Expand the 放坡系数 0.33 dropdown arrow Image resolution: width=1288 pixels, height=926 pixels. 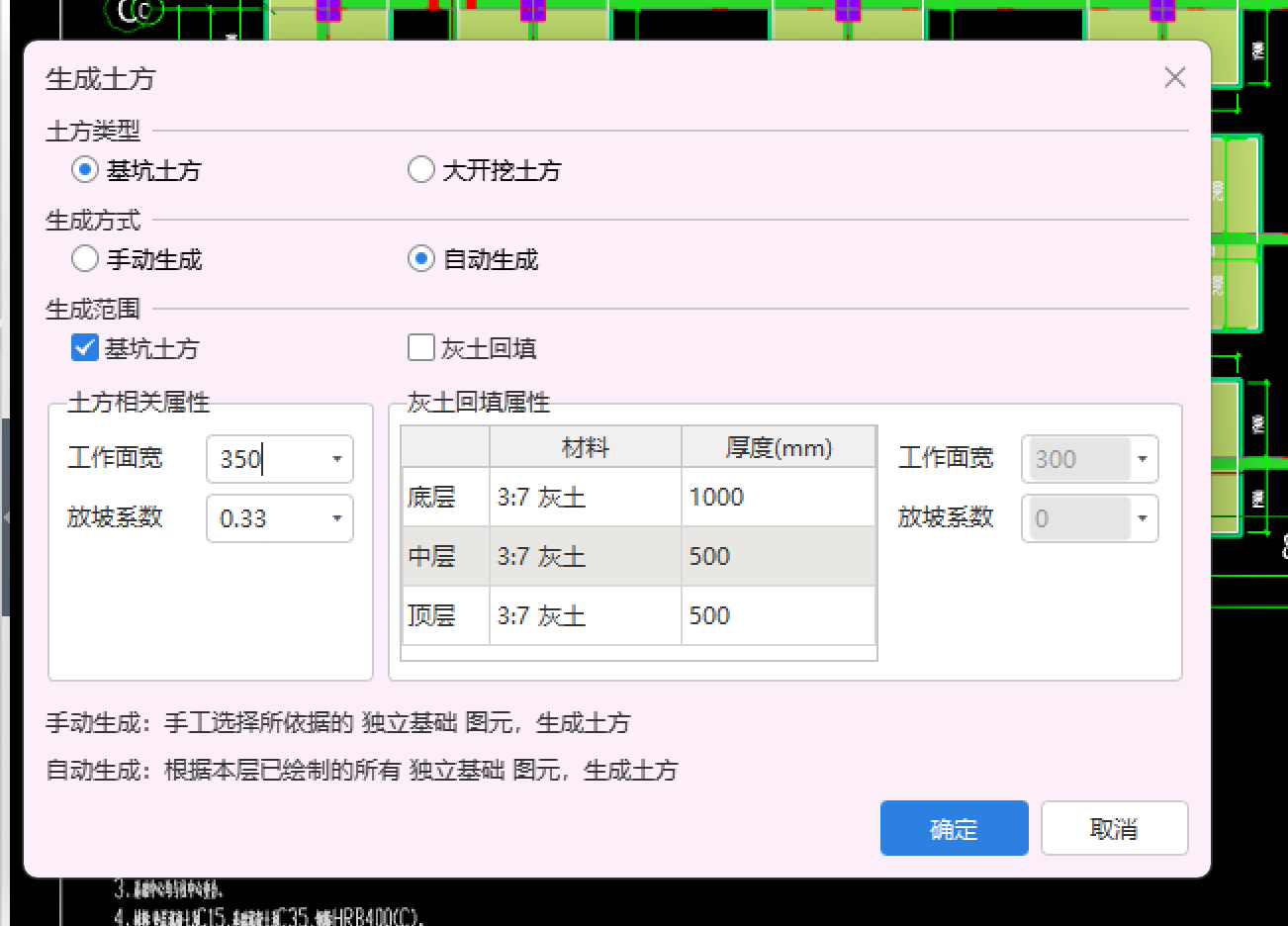pos(337,518)
